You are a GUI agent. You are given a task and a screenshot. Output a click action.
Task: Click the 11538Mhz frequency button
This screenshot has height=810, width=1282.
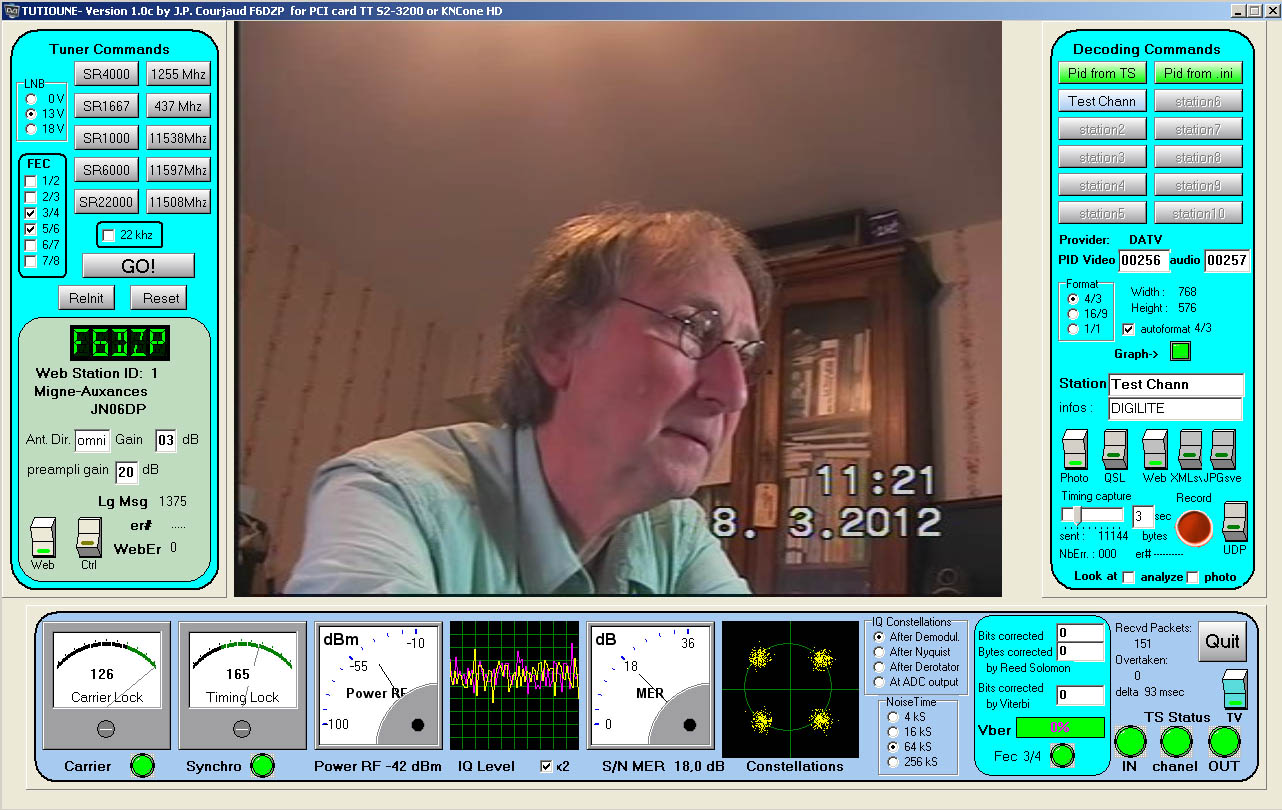tap(178, 138)
